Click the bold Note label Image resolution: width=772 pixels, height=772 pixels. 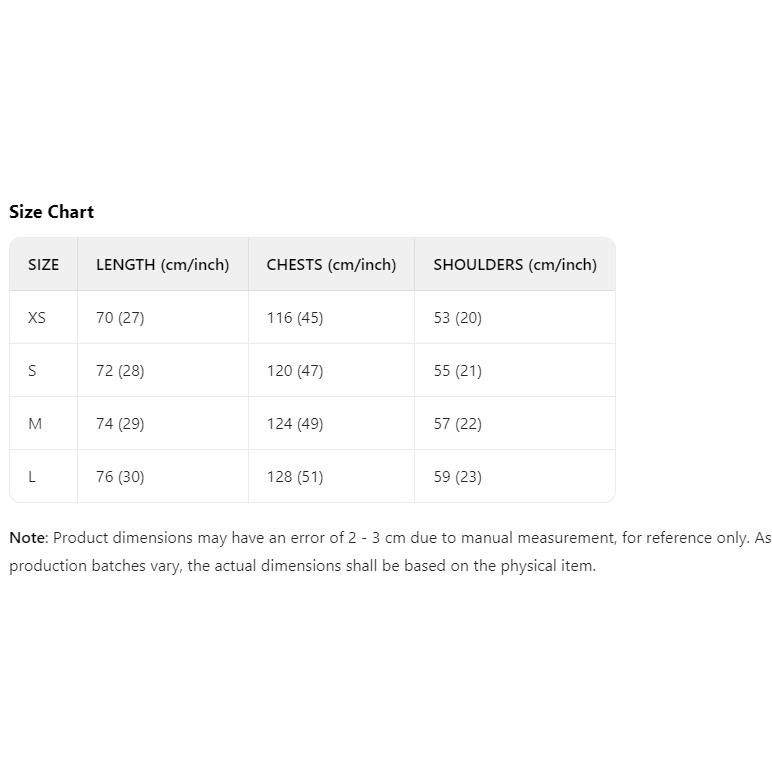27,538
